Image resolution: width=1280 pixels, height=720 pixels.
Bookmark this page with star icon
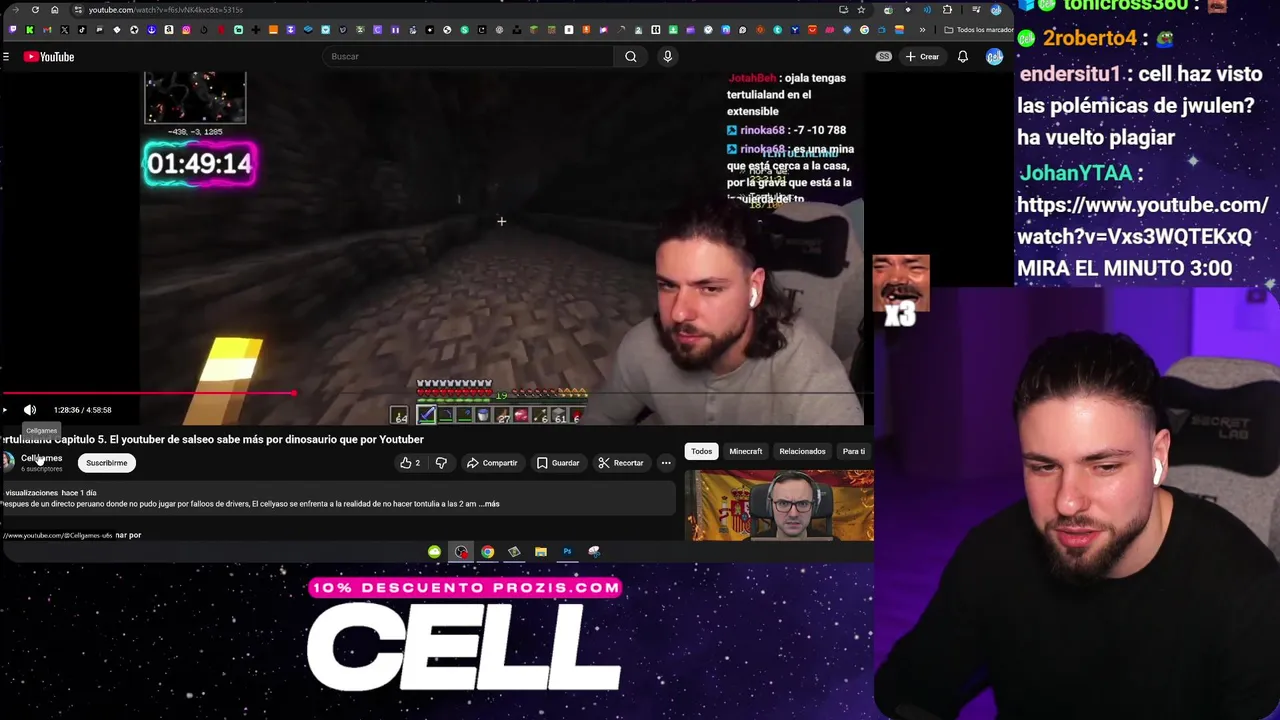(861, 10)
